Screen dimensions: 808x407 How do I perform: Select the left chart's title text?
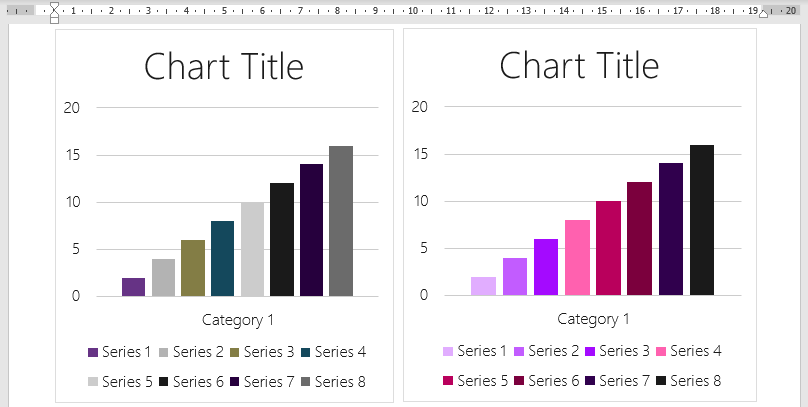click(x=224, y=67)
